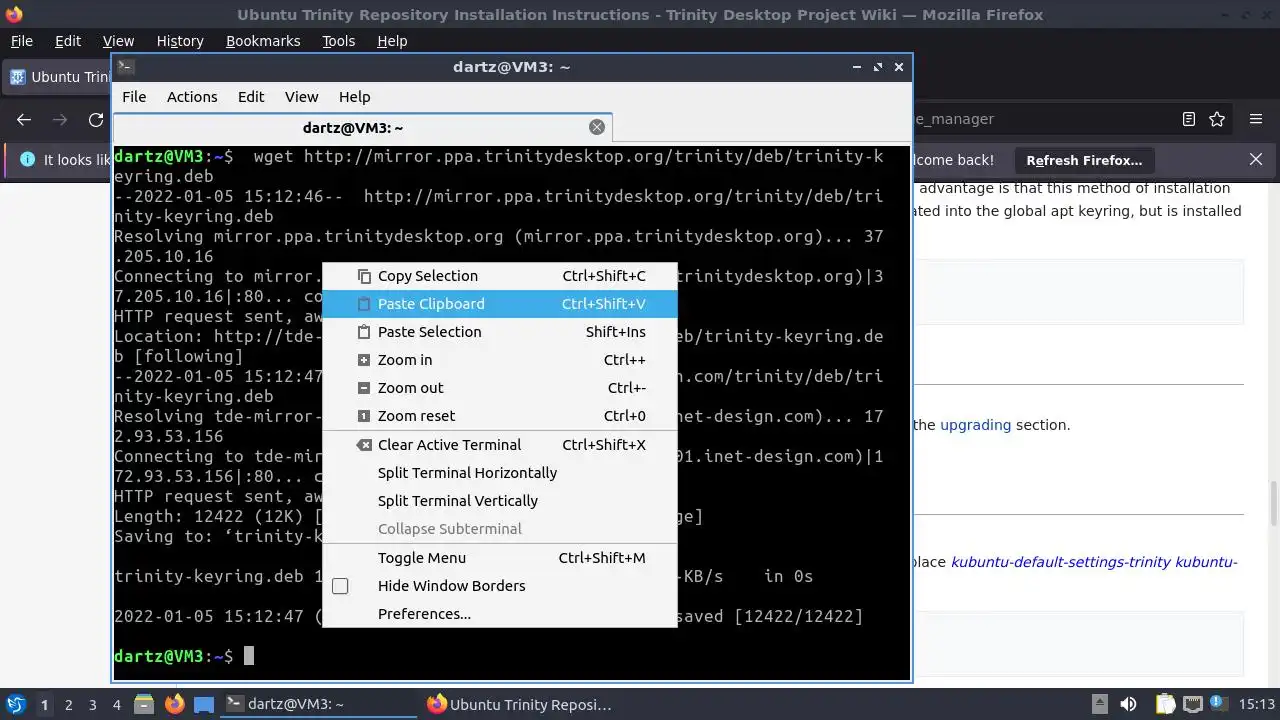Screen dimensions: 1280x720
Task: Click system tray eject/removable media icon
Action: click(x=1099, y=704)
